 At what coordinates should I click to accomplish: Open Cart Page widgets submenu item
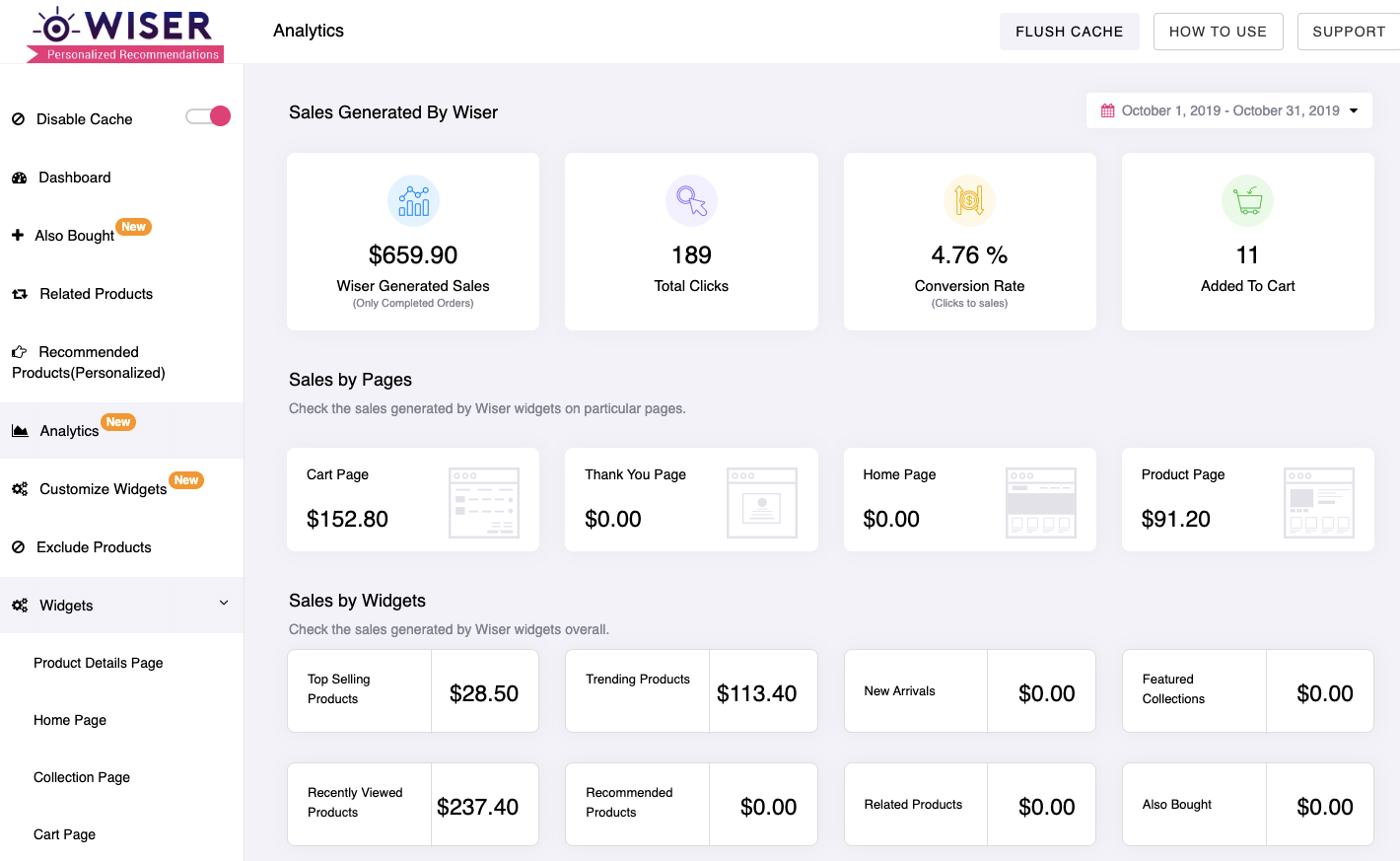[x=65, y=834]
